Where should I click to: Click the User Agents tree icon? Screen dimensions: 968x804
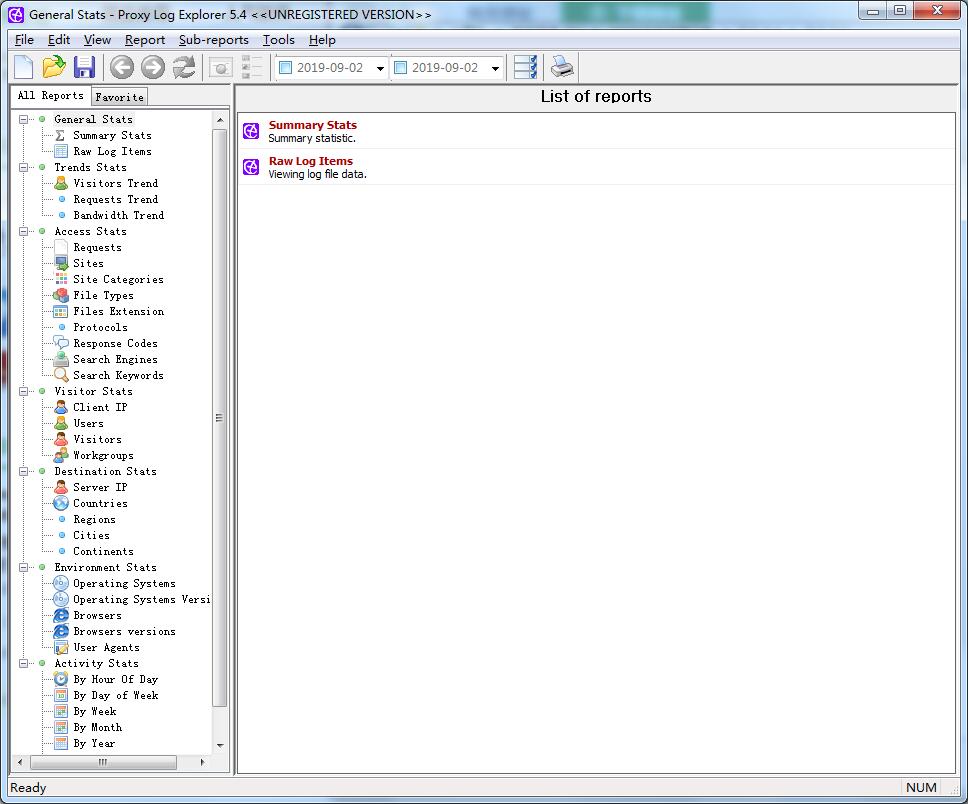61,647
